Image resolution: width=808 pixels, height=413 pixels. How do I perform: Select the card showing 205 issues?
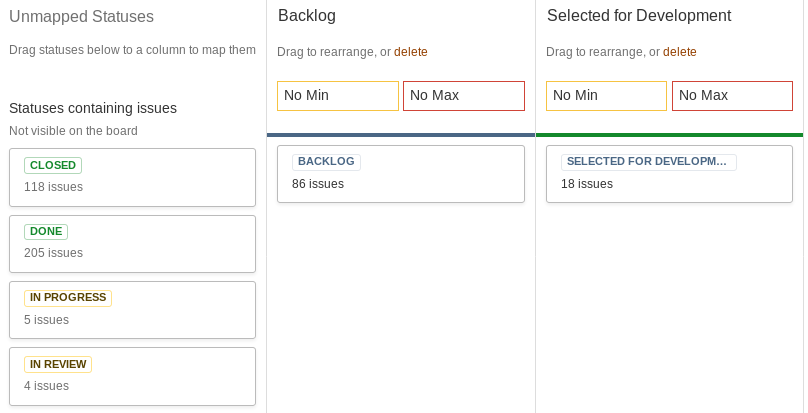point(132,244)
